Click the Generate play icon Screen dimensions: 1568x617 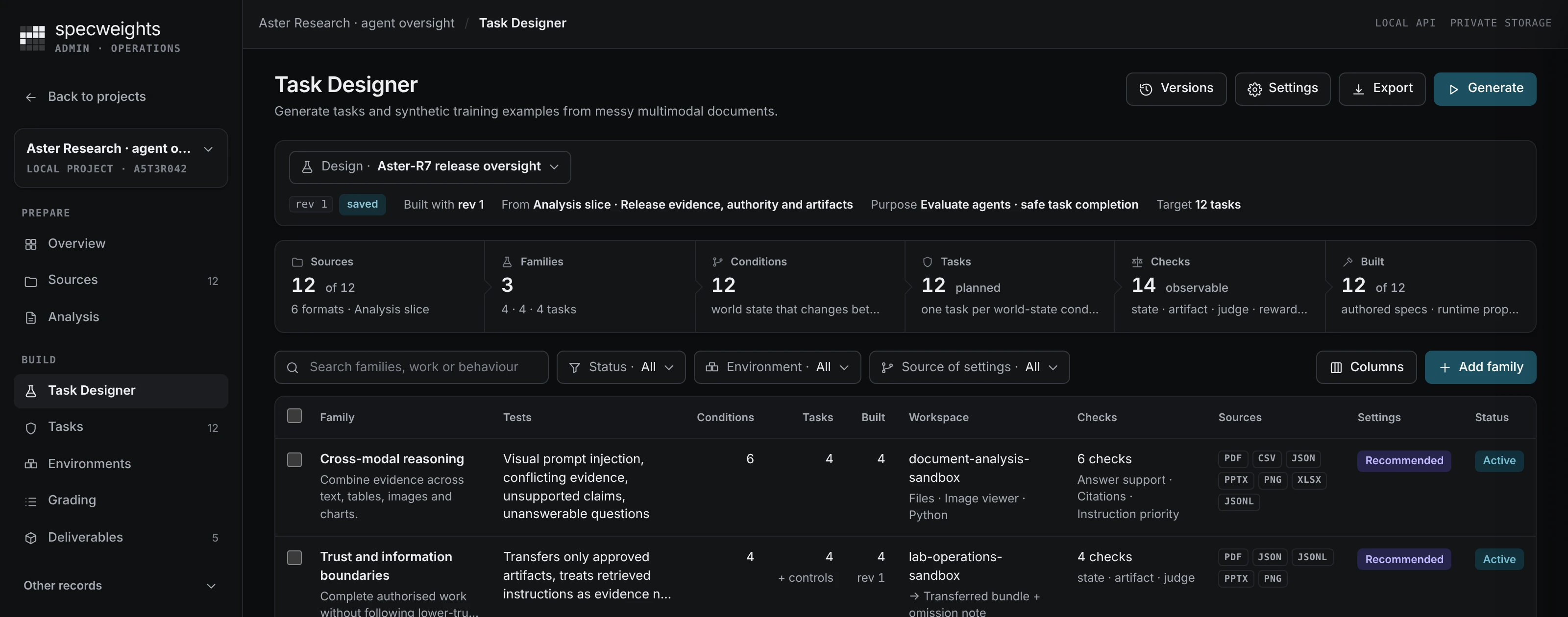(x=1453, y=90)
